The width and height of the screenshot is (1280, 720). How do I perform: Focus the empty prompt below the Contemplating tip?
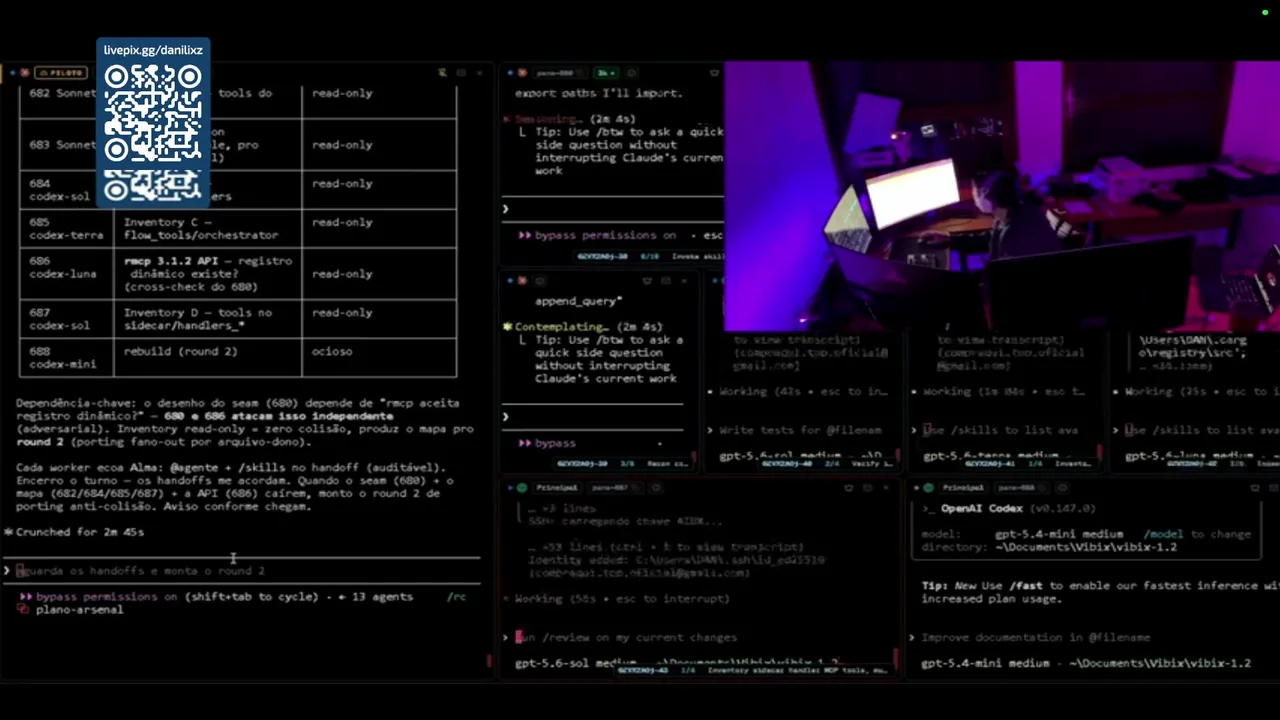coord(593,417)
